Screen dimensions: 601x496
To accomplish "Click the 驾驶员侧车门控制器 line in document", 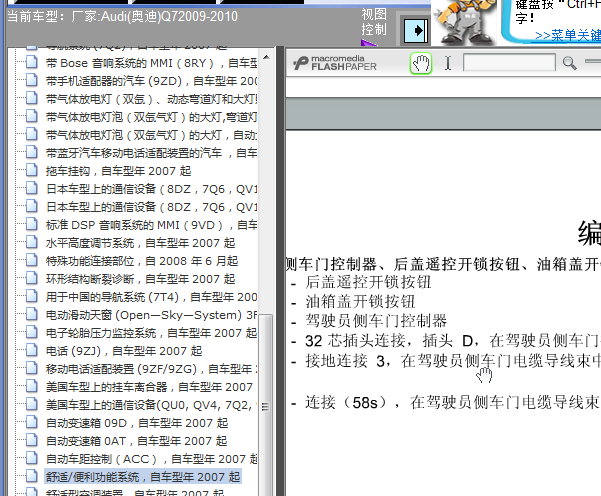I will [376, 321].
